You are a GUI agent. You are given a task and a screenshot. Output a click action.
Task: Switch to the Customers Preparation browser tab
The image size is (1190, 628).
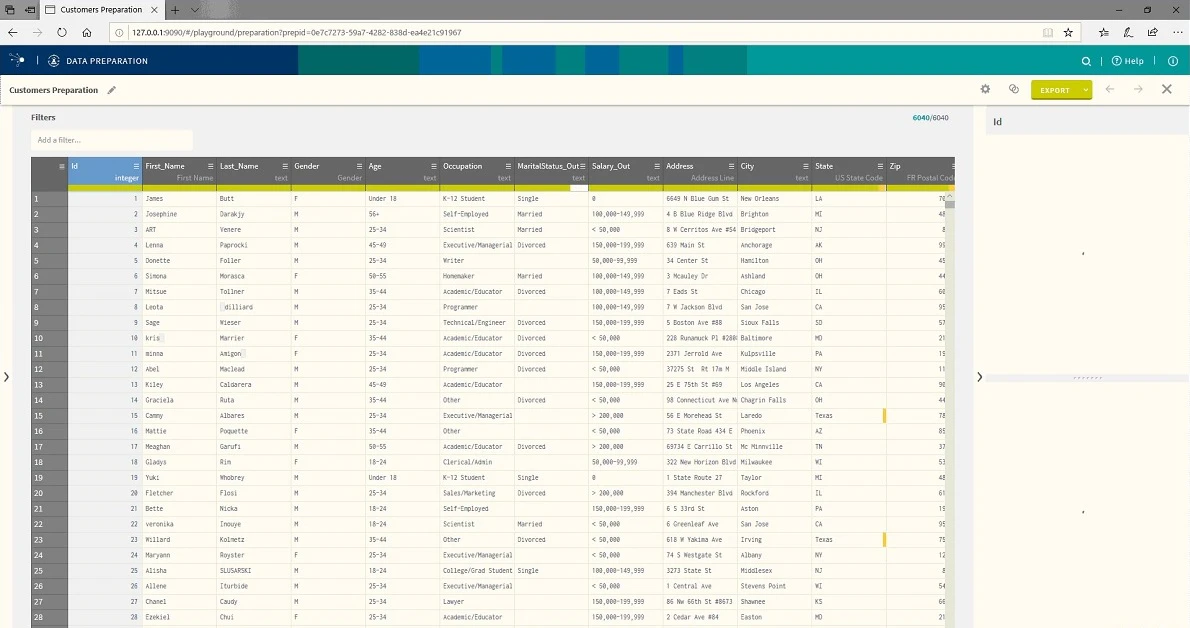(x=102, y=10)
